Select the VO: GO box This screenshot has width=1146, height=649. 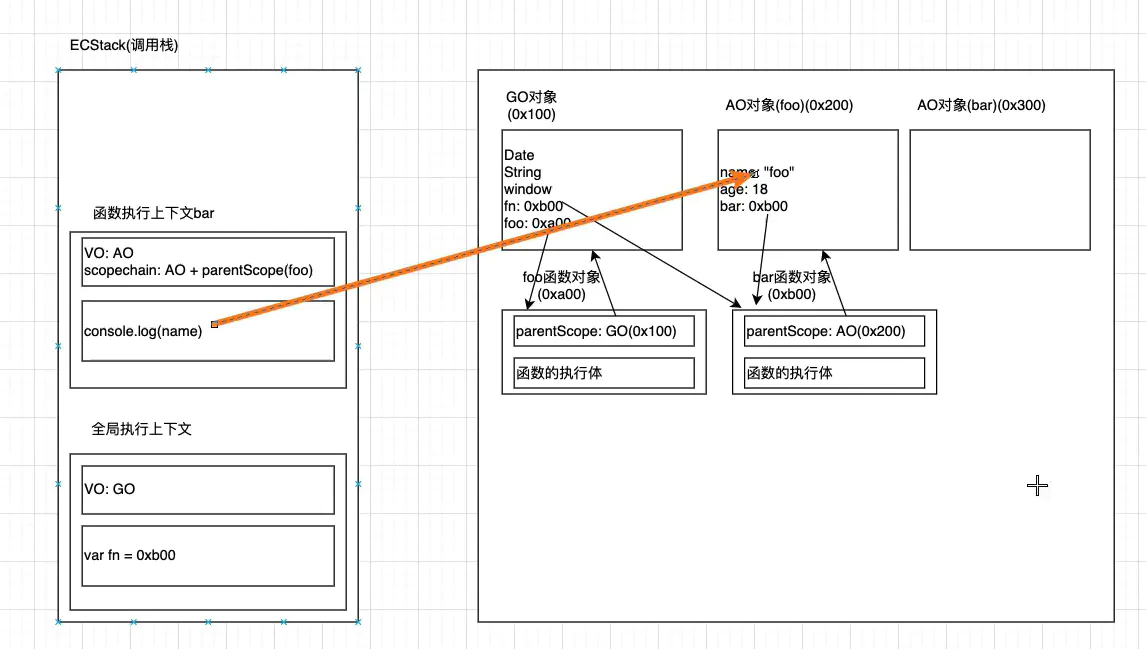[208, 489]
